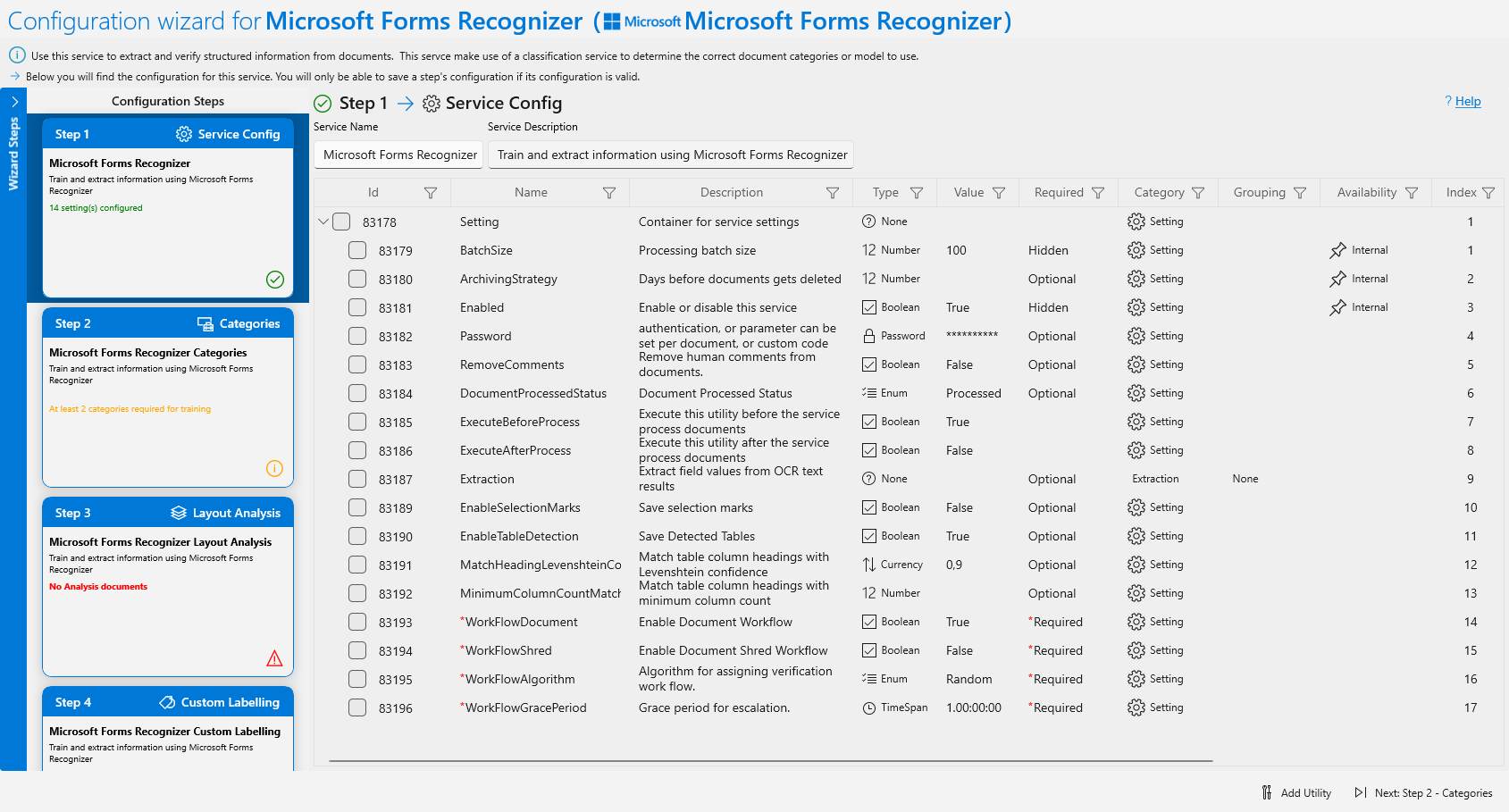Image resolution: width=1509 pixels, height=812 pixels.
Task: Click the question mark icon in Extraction row
Action: (x=868, y=479)
